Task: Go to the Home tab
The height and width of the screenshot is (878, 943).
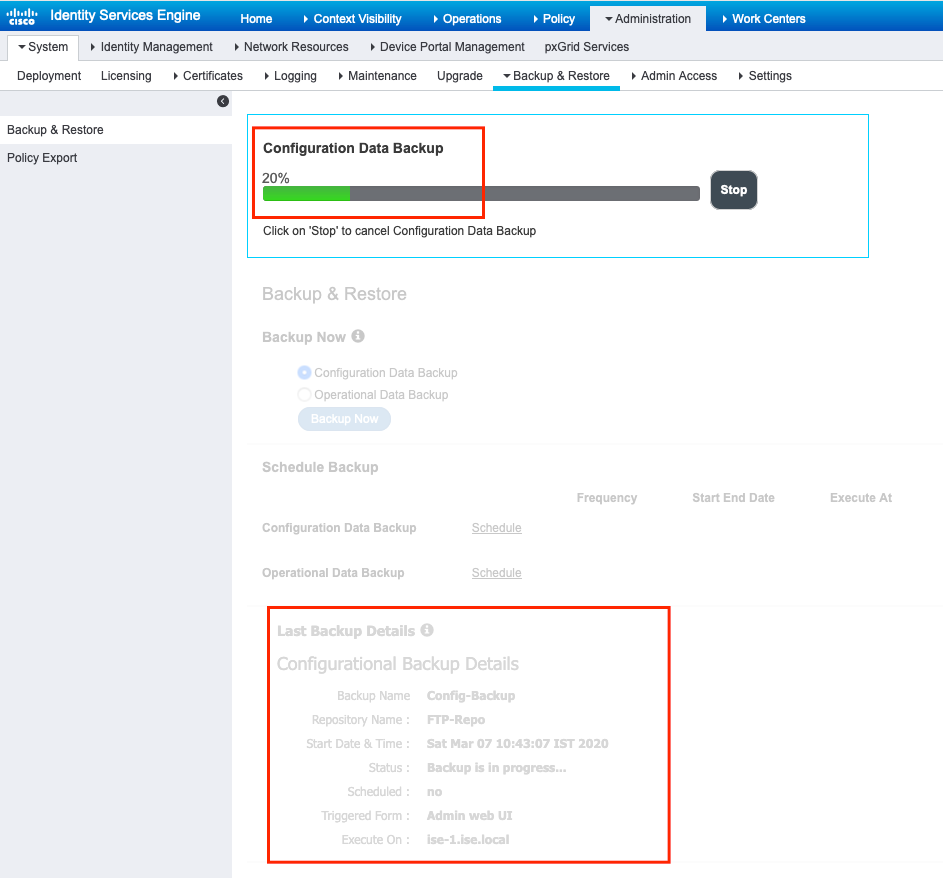Action: click(x=256, y=19)
